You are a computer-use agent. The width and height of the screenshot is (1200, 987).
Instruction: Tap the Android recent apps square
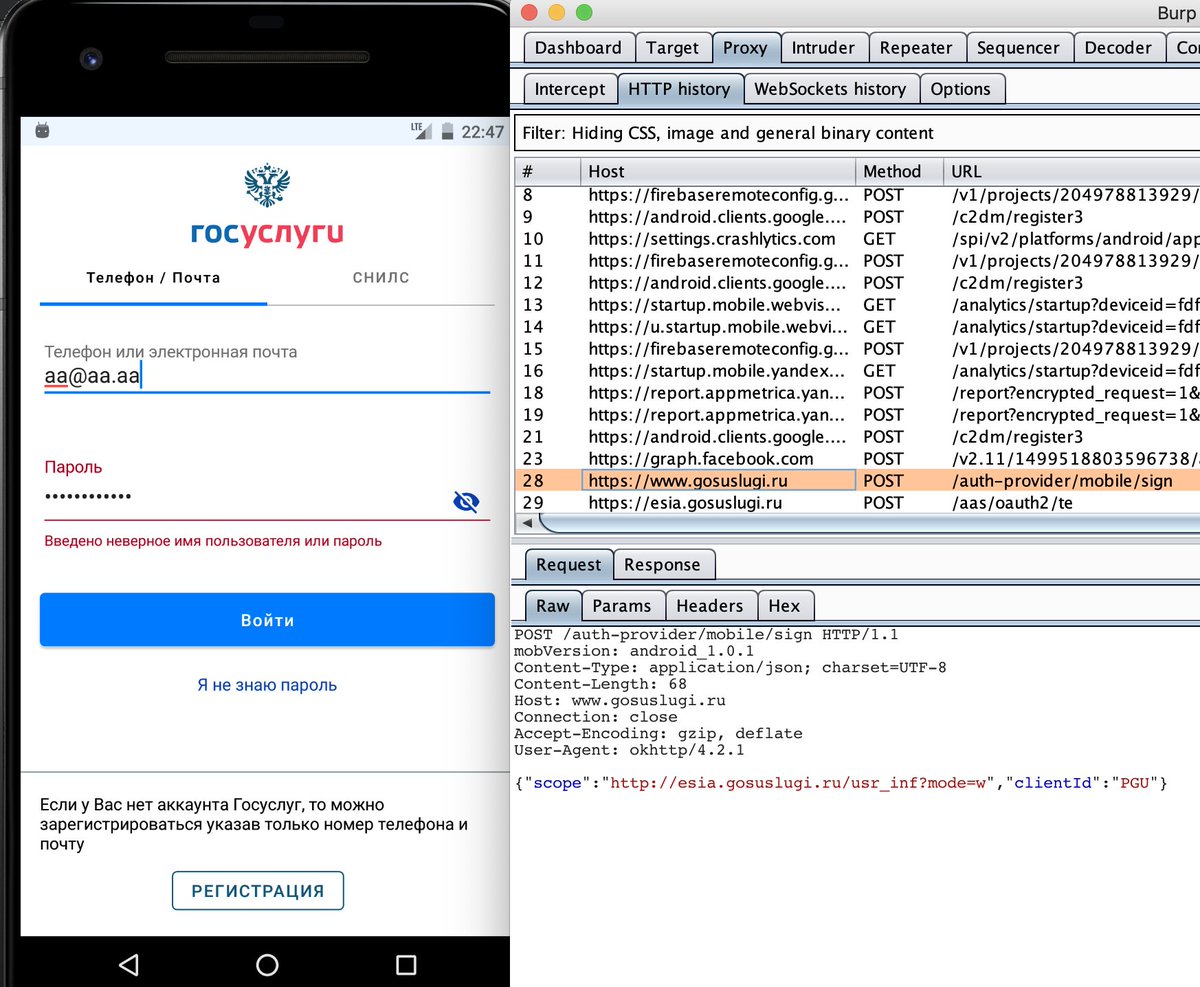(x=406, y=964)
